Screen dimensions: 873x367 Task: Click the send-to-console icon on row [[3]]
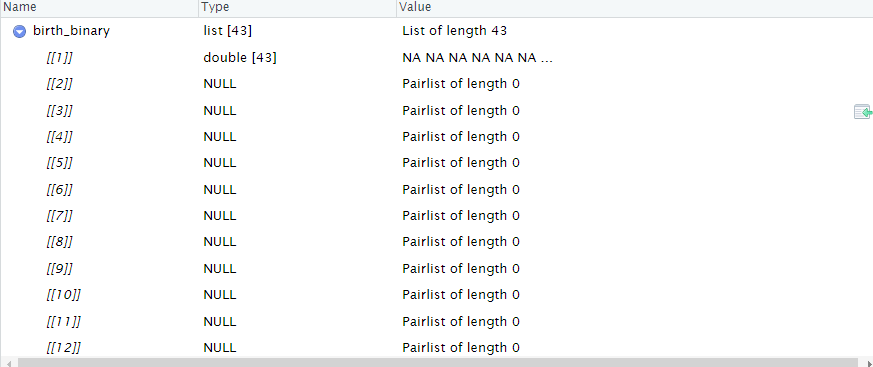click(x=862, y=112)
